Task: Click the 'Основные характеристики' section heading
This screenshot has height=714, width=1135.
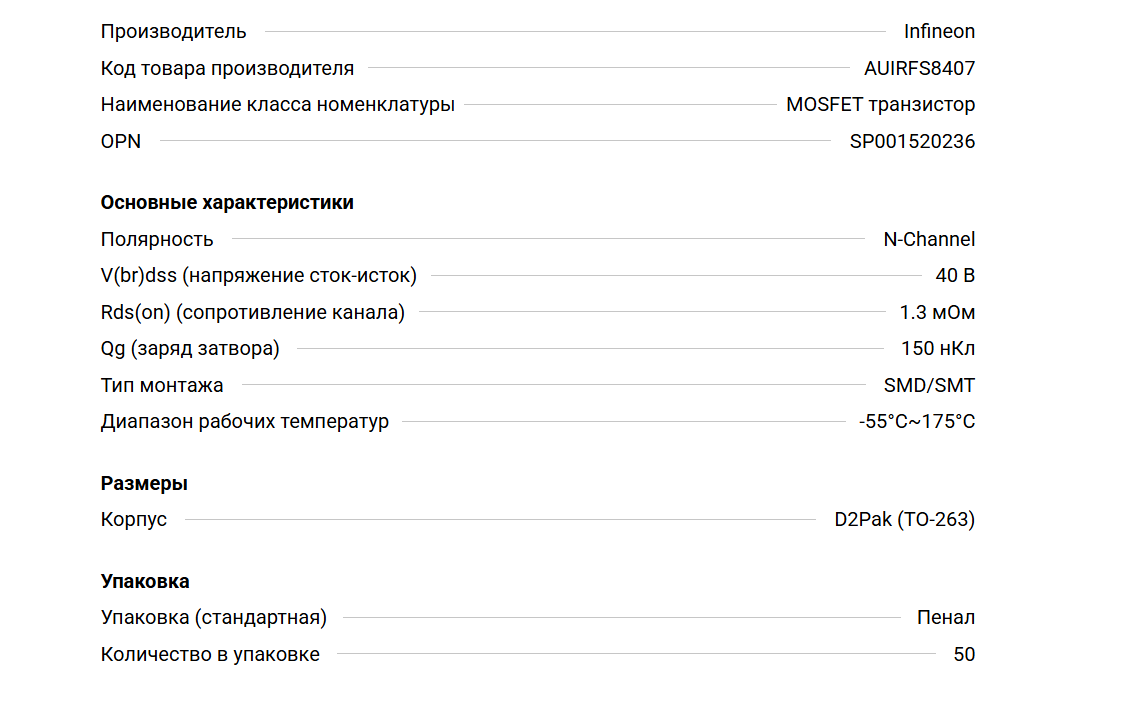Action: click(227, 203)
